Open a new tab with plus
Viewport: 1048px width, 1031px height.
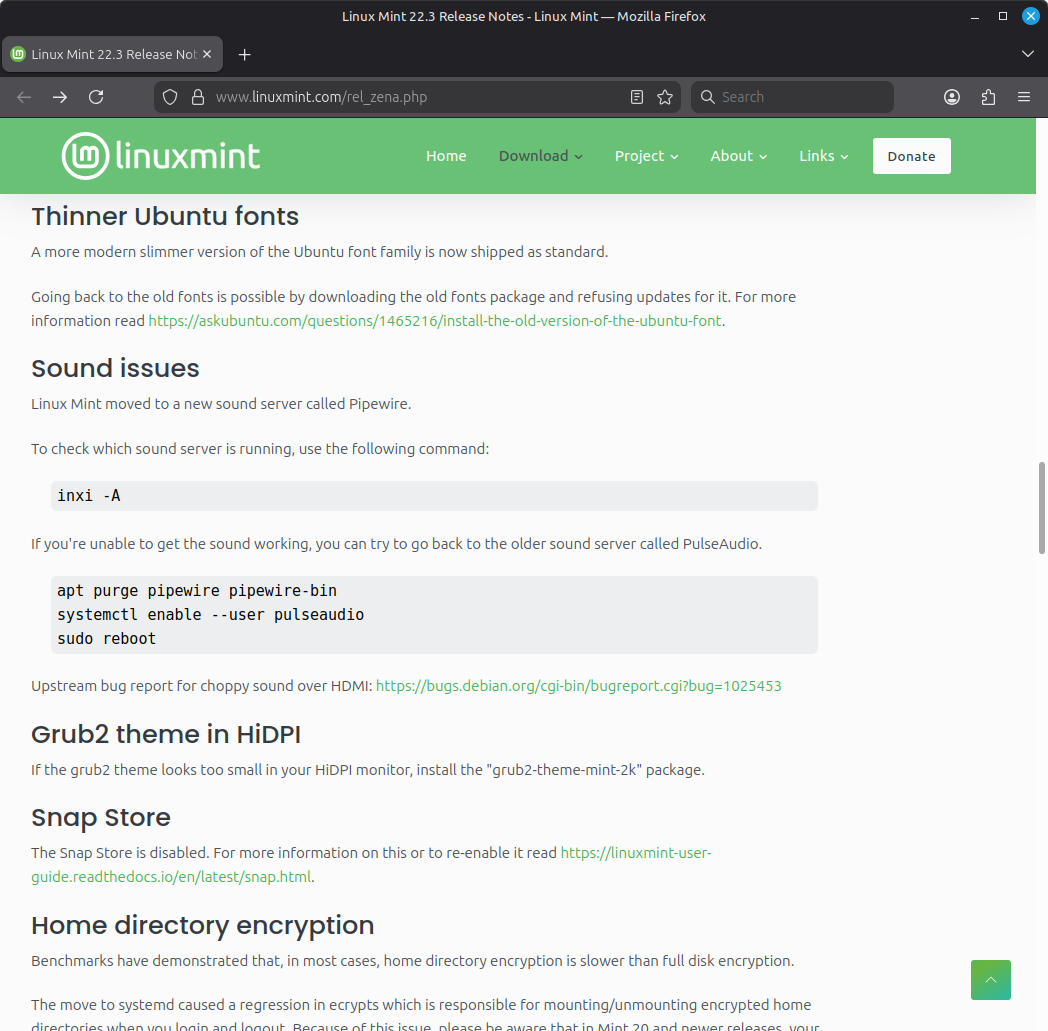[245, 55]
